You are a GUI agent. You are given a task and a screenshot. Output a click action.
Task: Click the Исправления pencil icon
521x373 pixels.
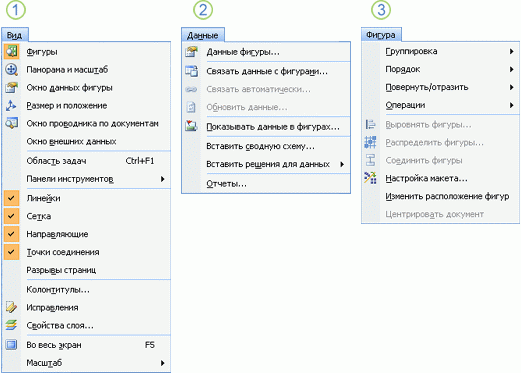pyautogui.click(x=11, y=307)
